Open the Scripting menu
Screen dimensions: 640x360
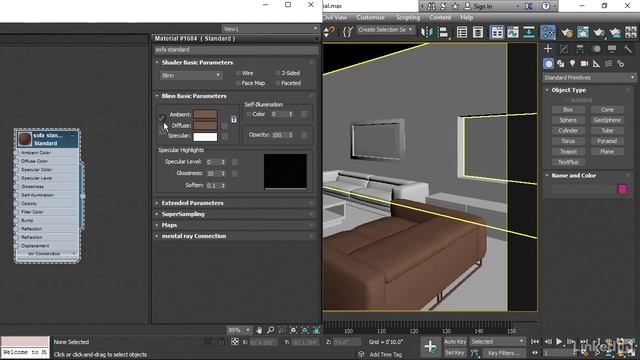point(408,18)
